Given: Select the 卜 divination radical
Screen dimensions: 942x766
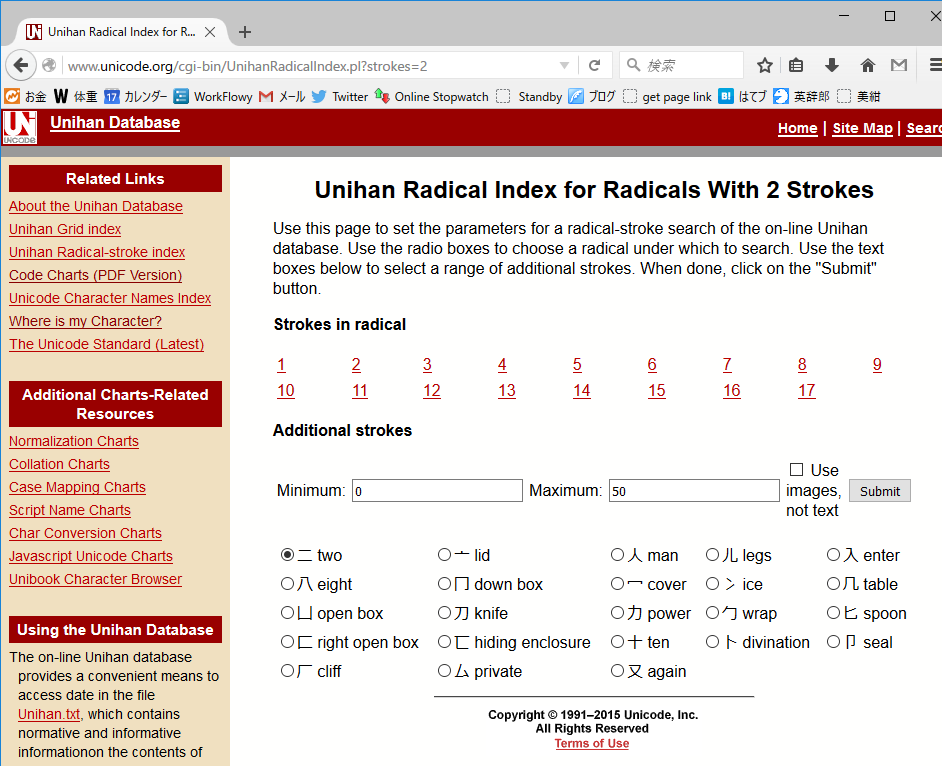Looking at the screenshot, I should tap(712, 642).
